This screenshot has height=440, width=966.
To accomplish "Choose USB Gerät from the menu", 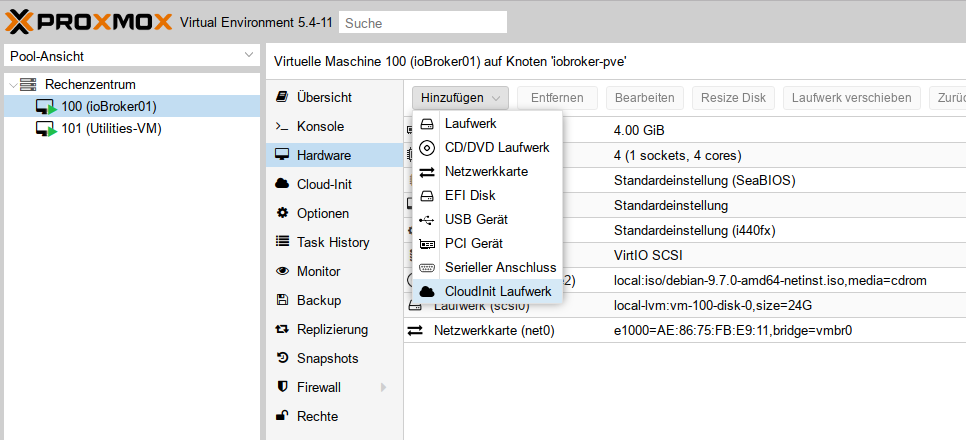I will point(487,220).
